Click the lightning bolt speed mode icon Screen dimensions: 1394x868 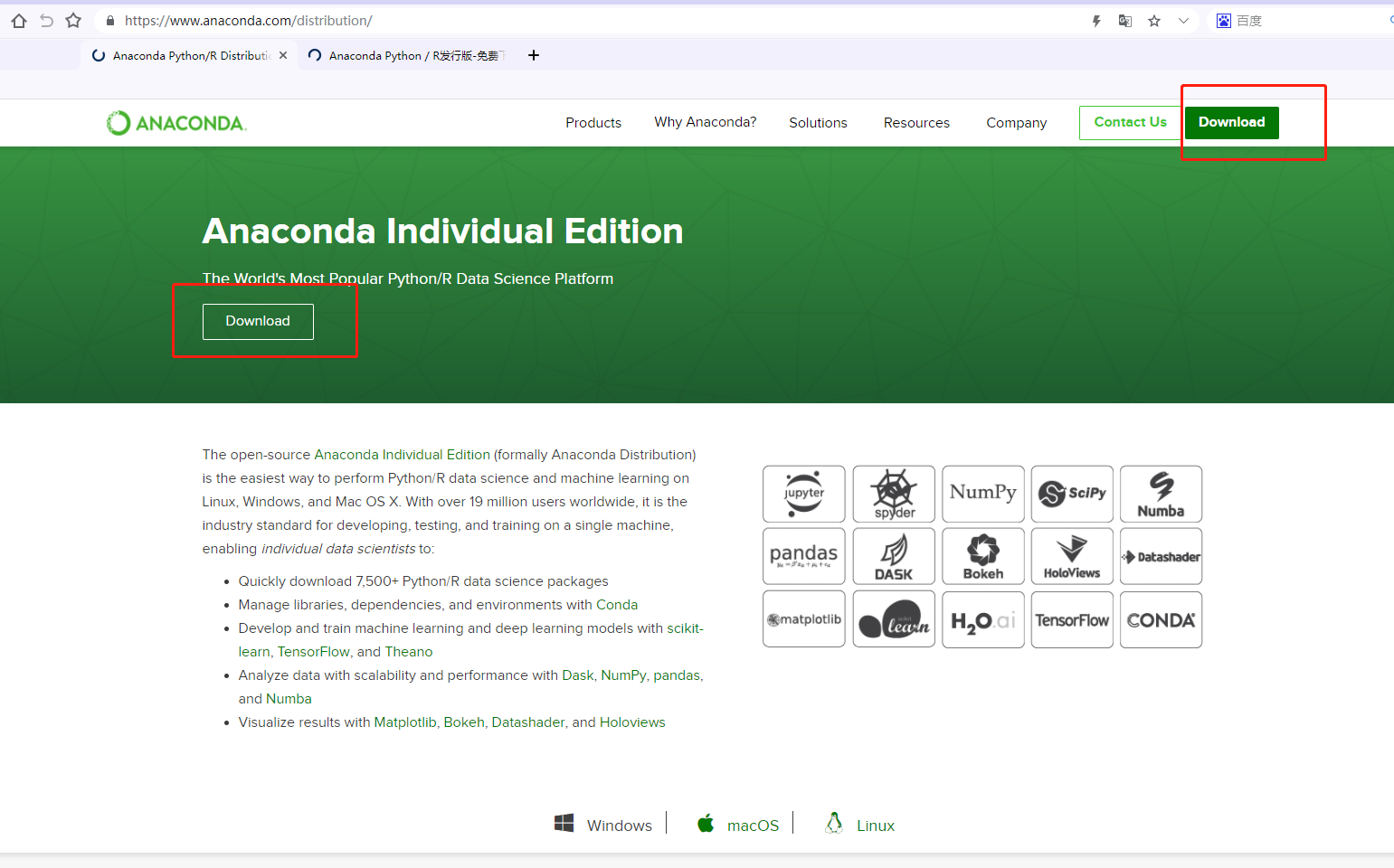pos(1096,21)
